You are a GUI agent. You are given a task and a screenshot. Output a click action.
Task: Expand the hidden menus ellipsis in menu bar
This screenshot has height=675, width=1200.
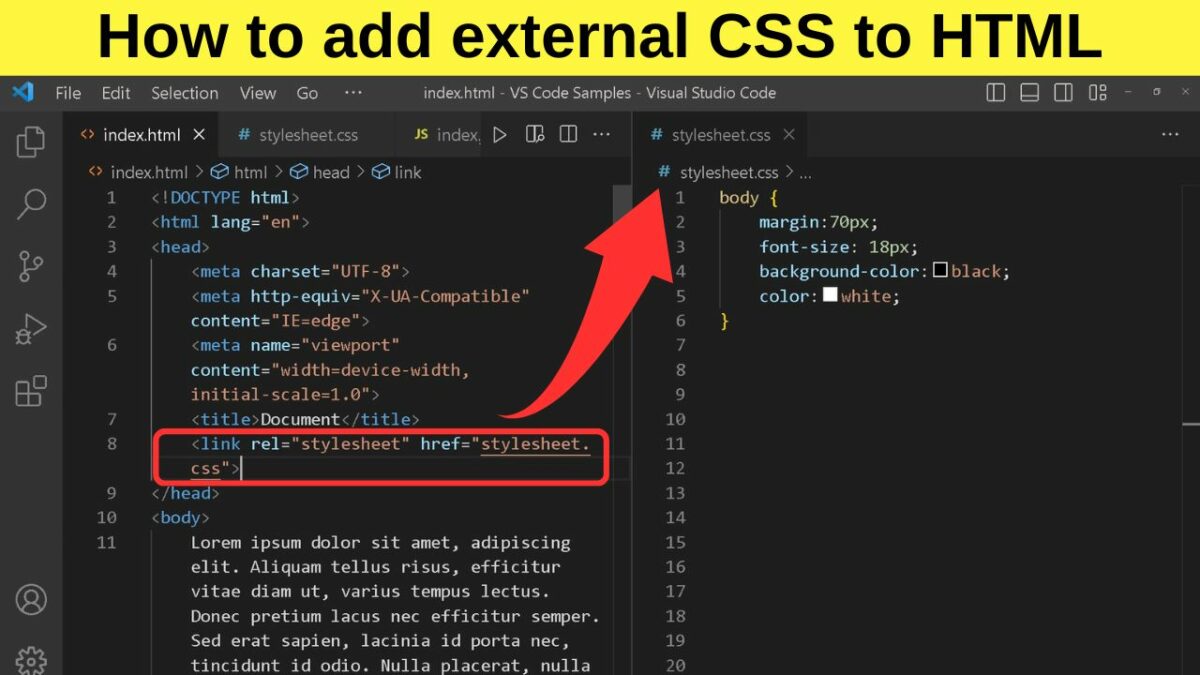point(353,93)
